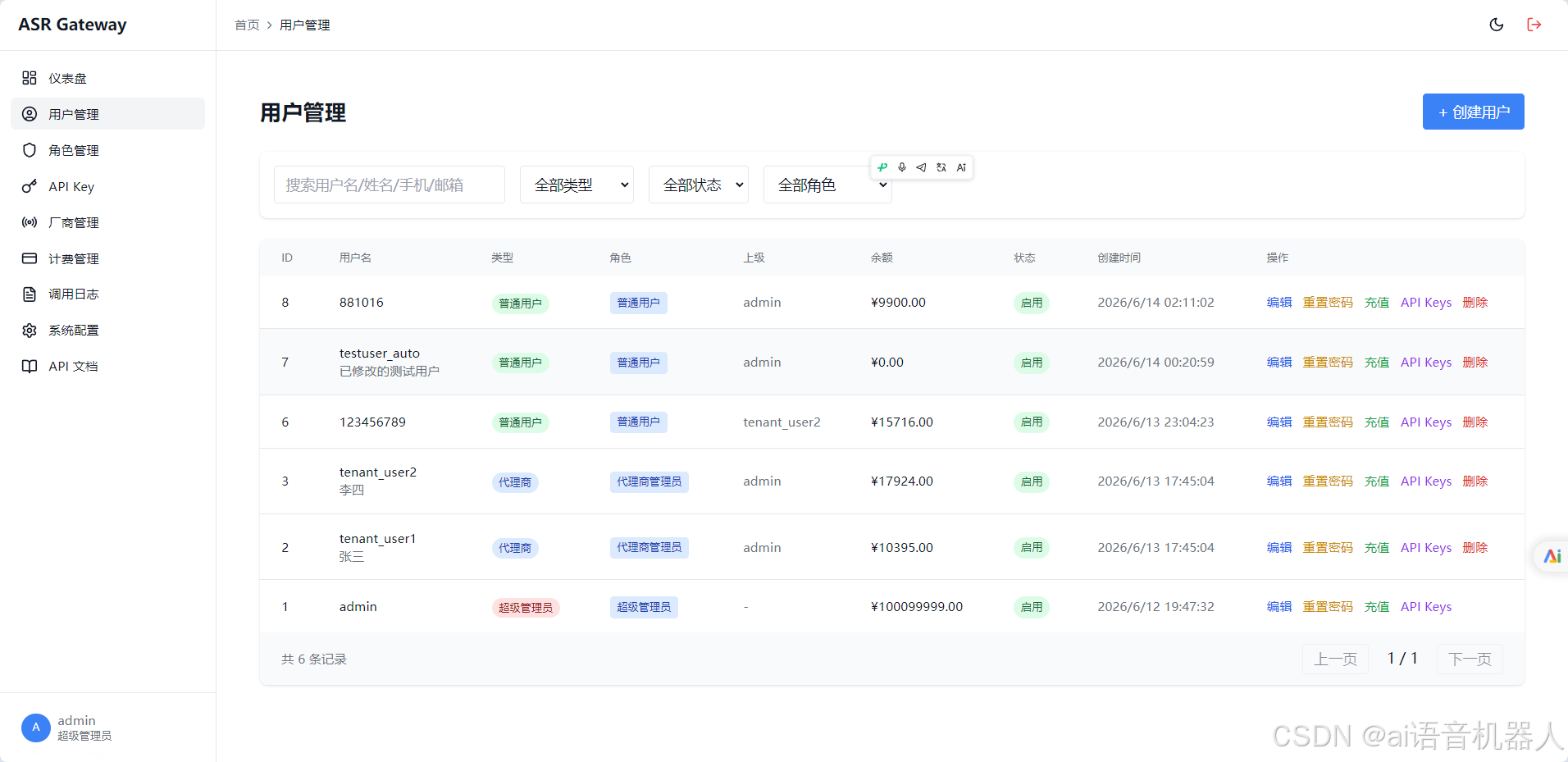The width and height of the screenshot is (1568, 762).
Task: Click the 创建时间 column header
Action: (x=1119, y=258)
